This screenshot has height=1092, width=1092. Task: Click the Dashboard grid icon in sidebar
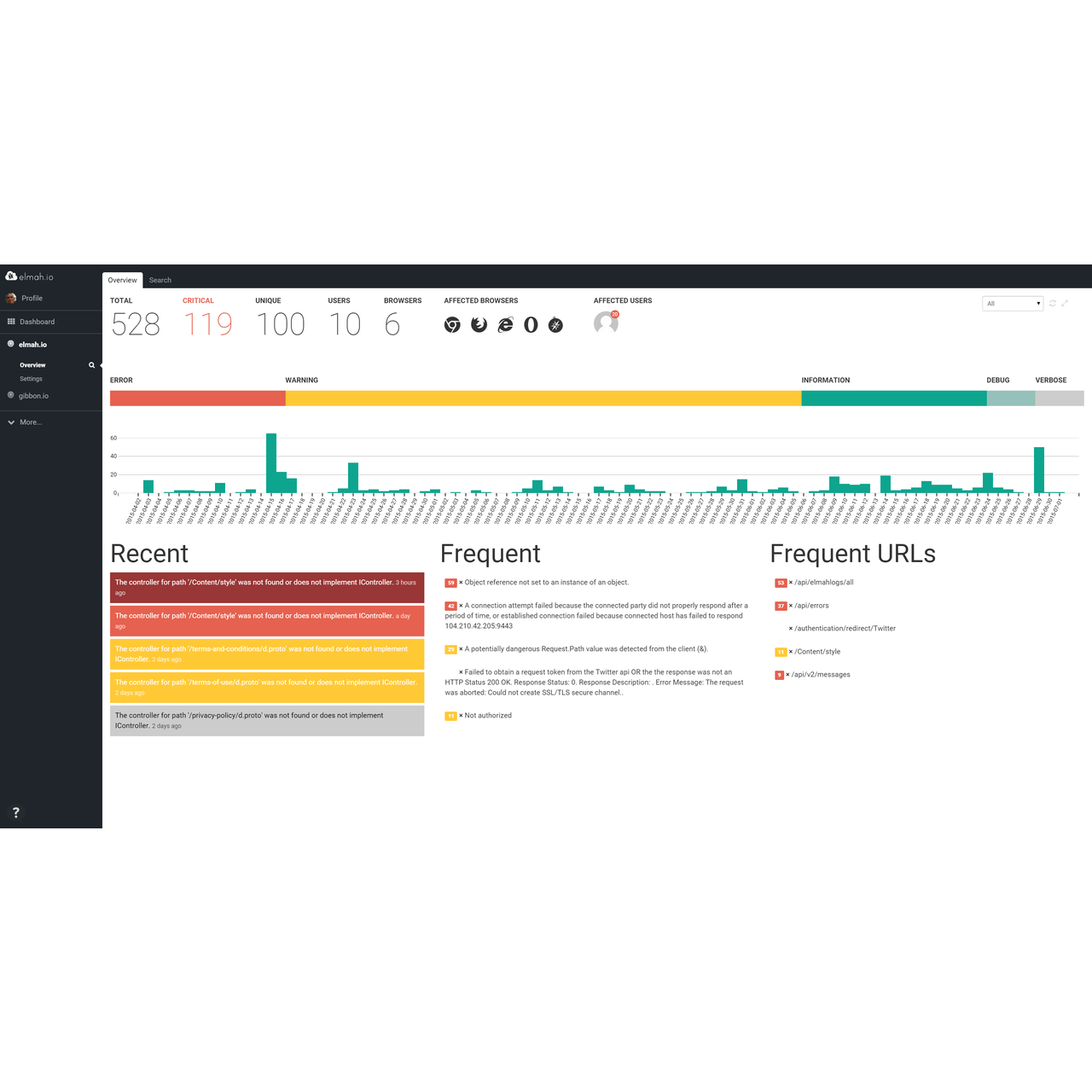pos(10,321)
